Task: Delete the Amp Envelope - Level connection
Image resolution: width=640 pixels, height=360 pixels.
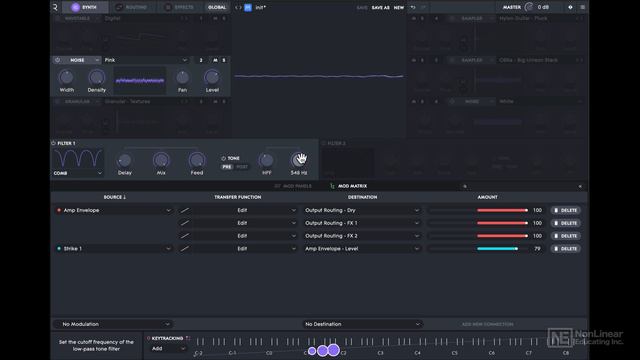Action: pyautogui.click(x=565, y=249)
